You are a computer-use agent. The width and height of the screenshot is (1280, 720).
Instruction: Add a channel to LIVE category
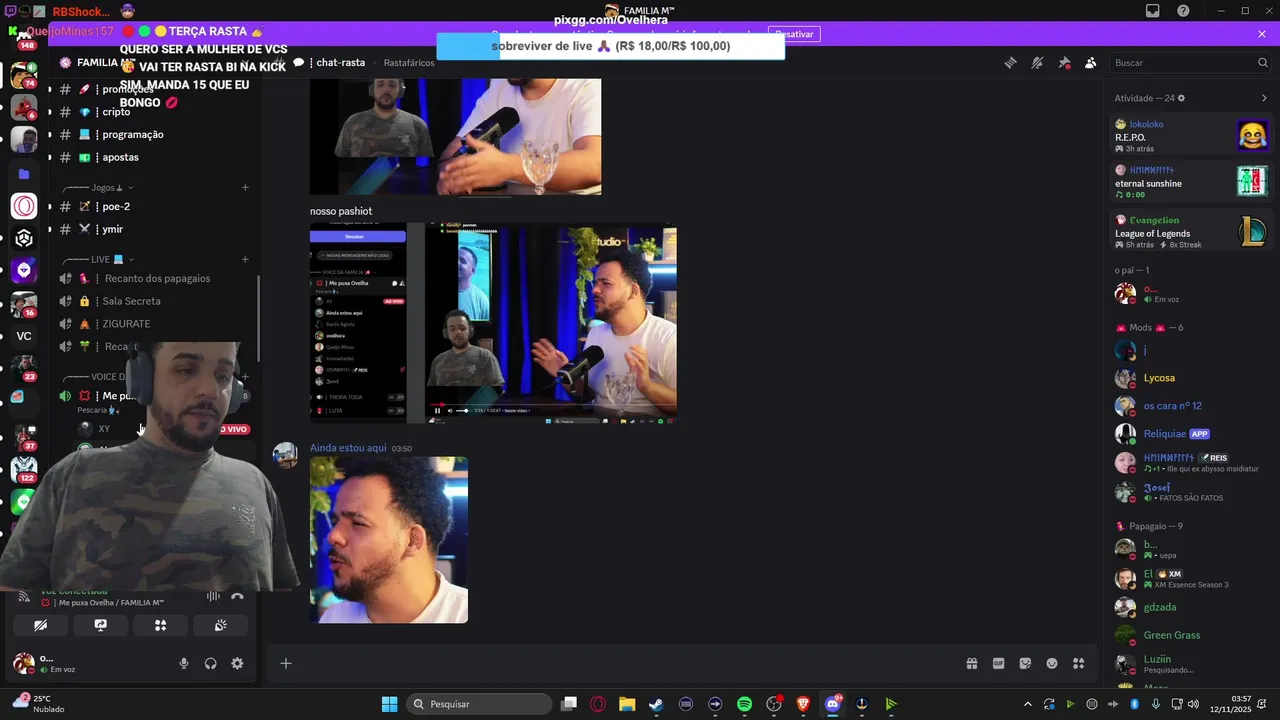[x=245, y=260]
